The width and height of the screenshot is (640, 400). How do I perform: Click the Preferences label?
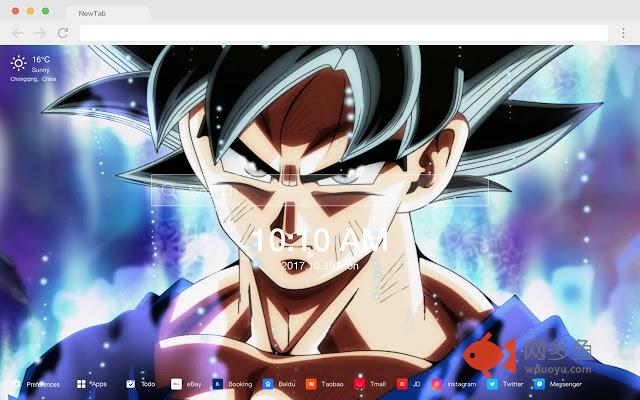pos(43,384)
